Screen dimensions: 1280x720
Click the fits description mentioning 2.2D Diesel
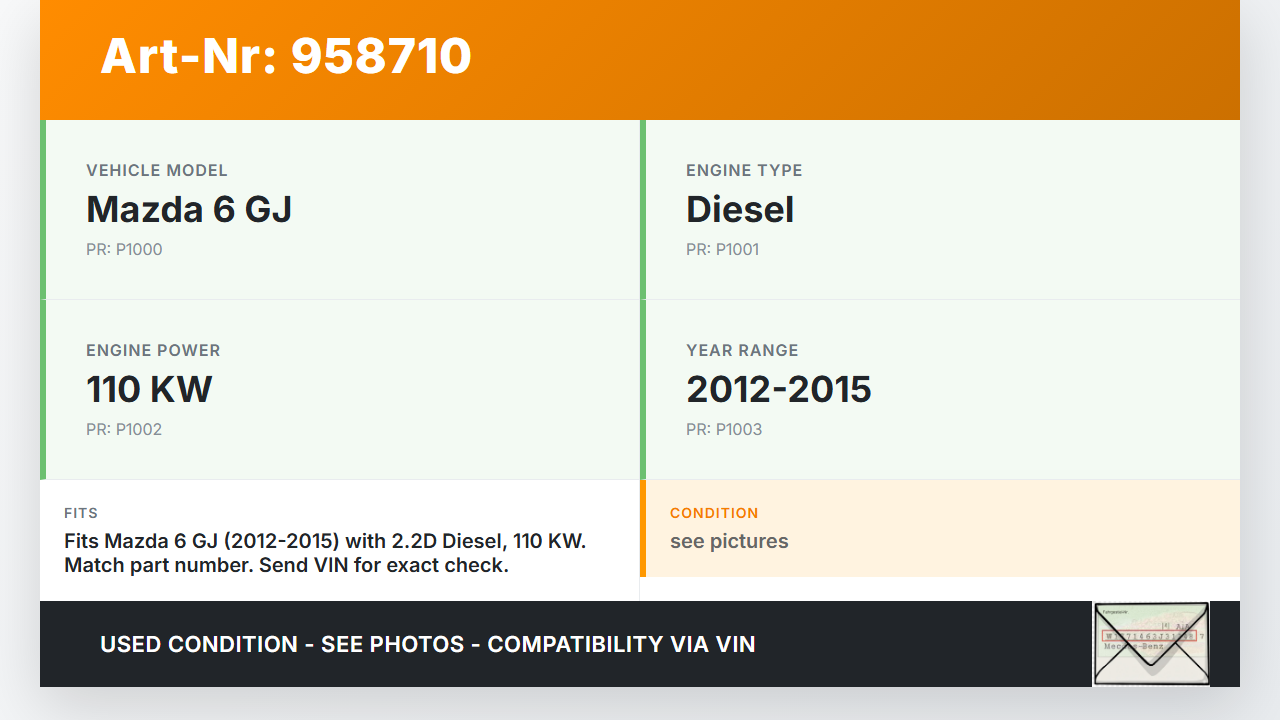pyautogui.click(x=324, y=553)
